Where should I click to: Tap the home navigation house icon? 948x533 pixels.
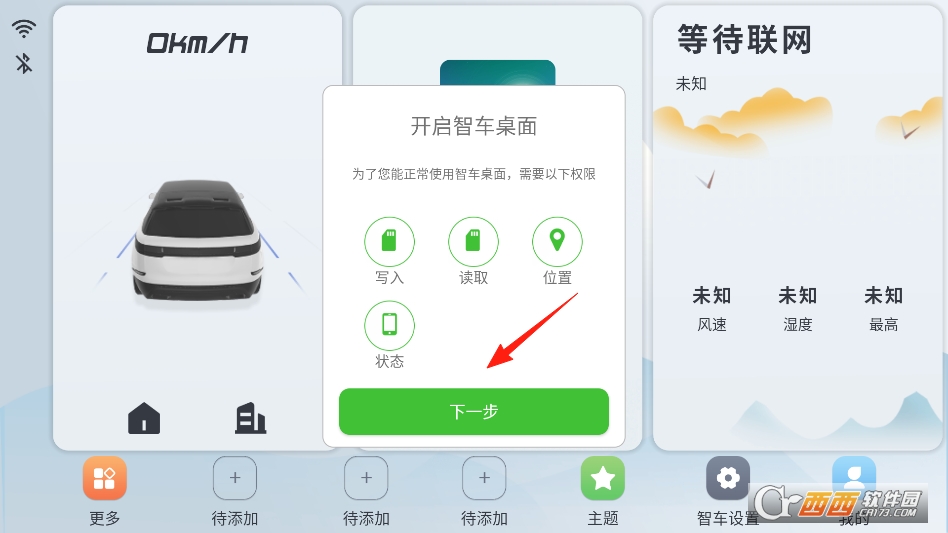[144, 418]
